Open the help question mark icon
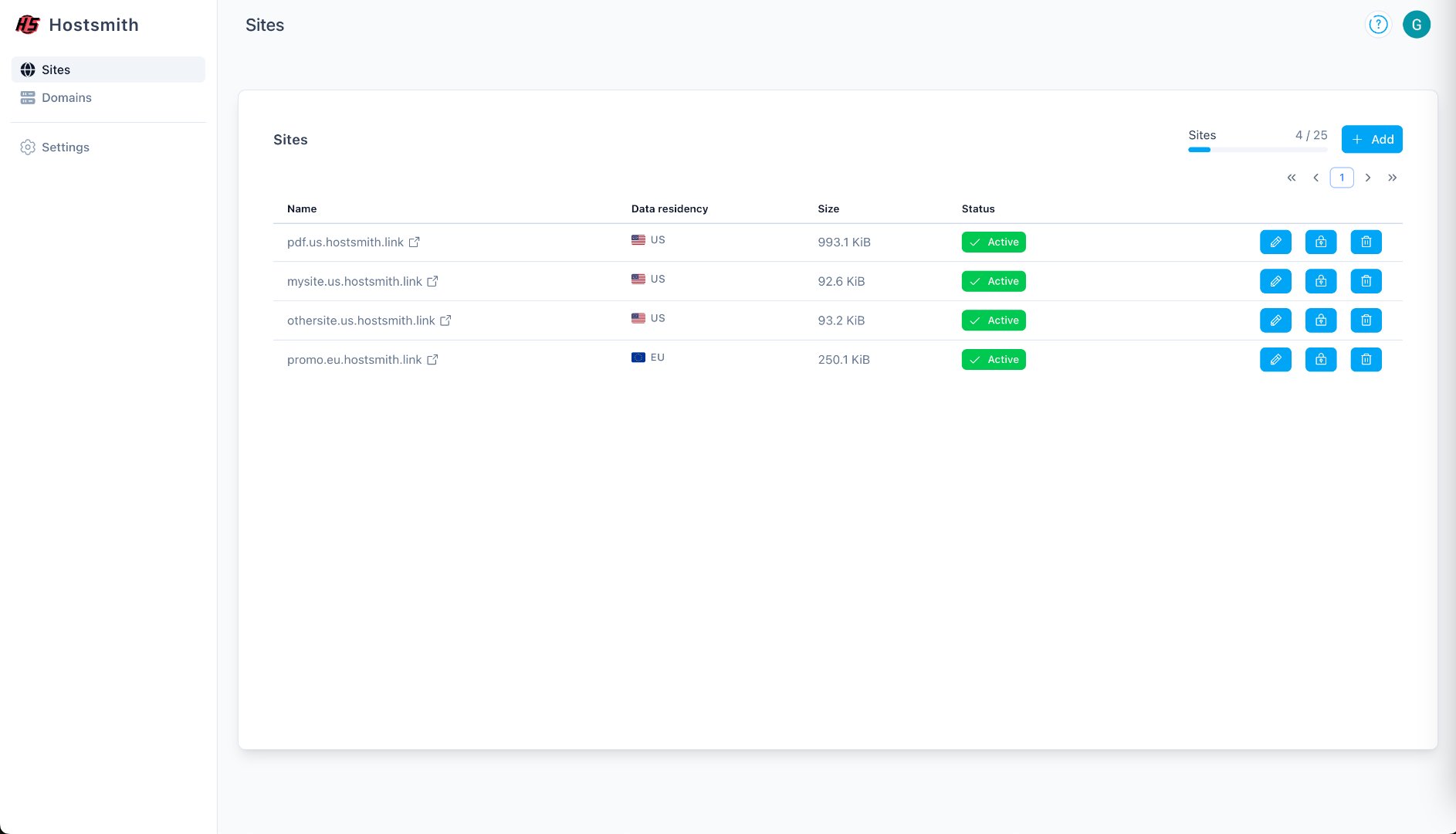Screen dimensions: 1456x834 pos(1378,25)
